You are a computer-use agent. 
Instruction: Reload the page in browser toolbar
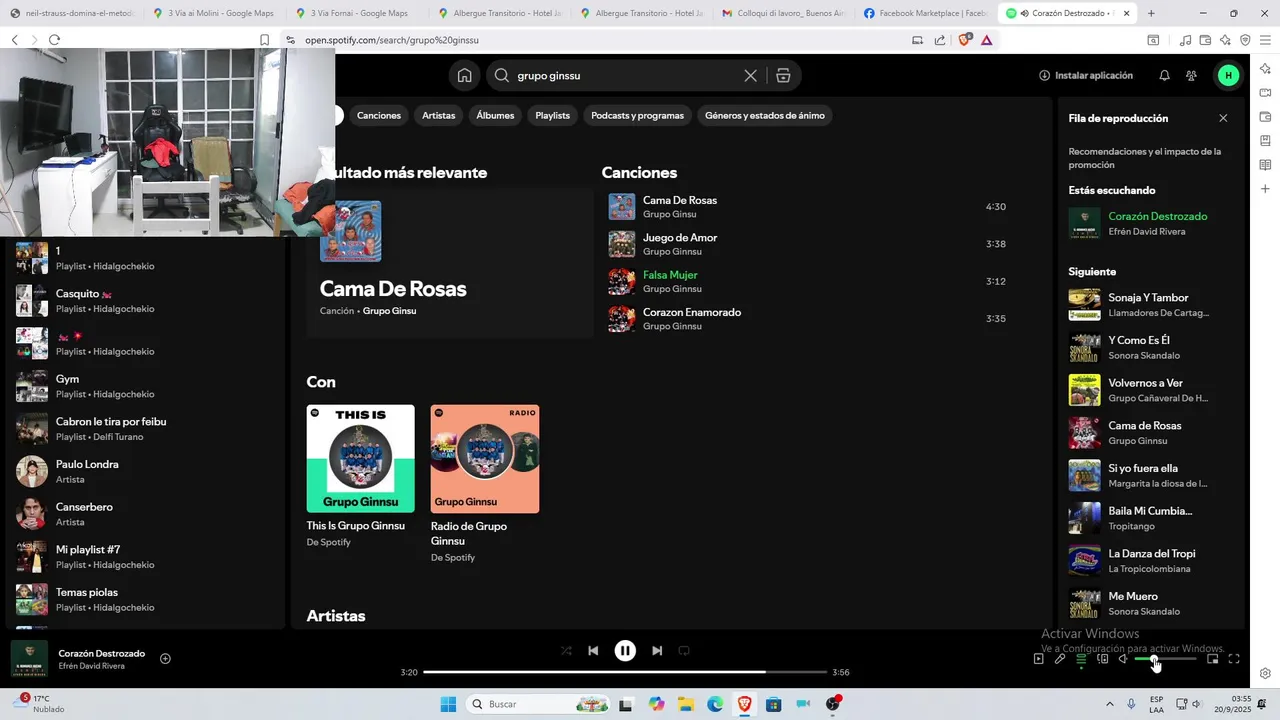tap(54, 40)
